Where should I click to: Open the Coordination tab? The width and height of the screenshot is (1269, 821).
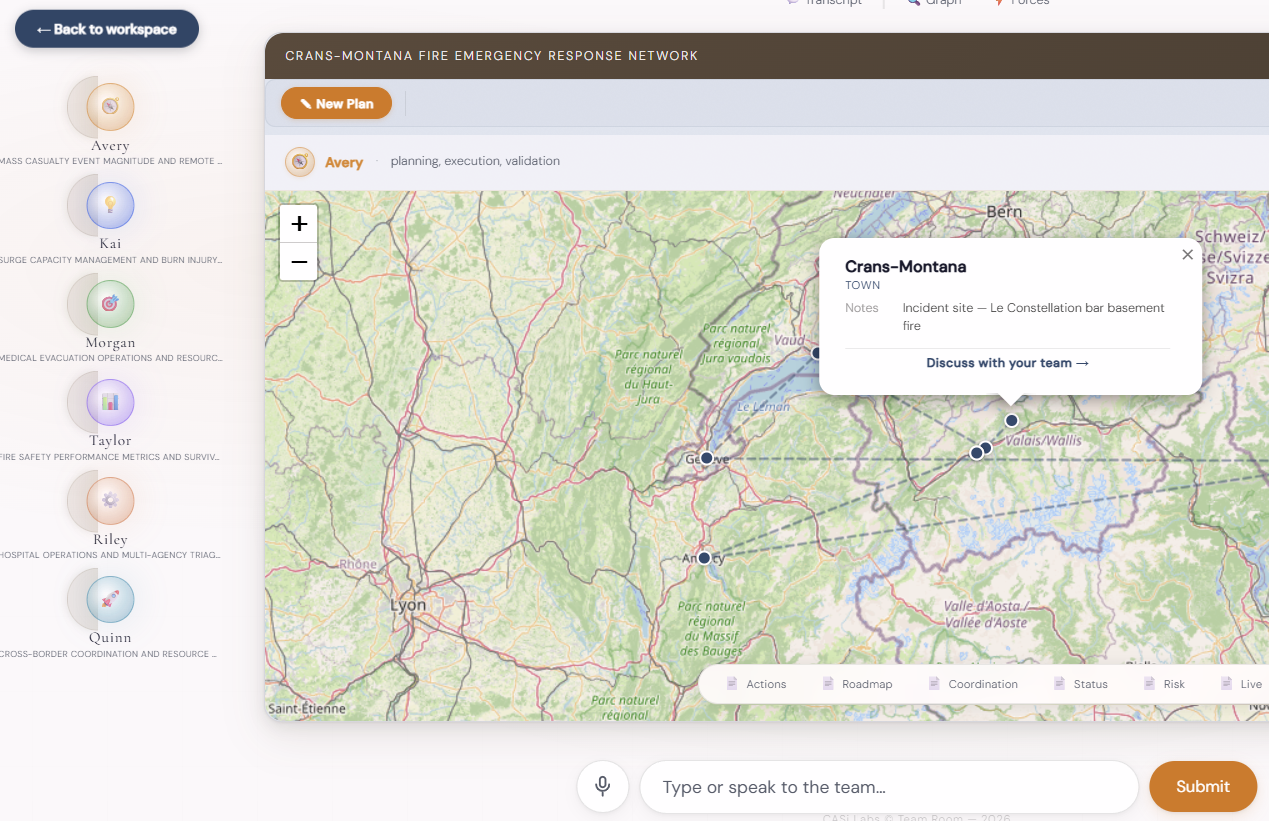973,684
